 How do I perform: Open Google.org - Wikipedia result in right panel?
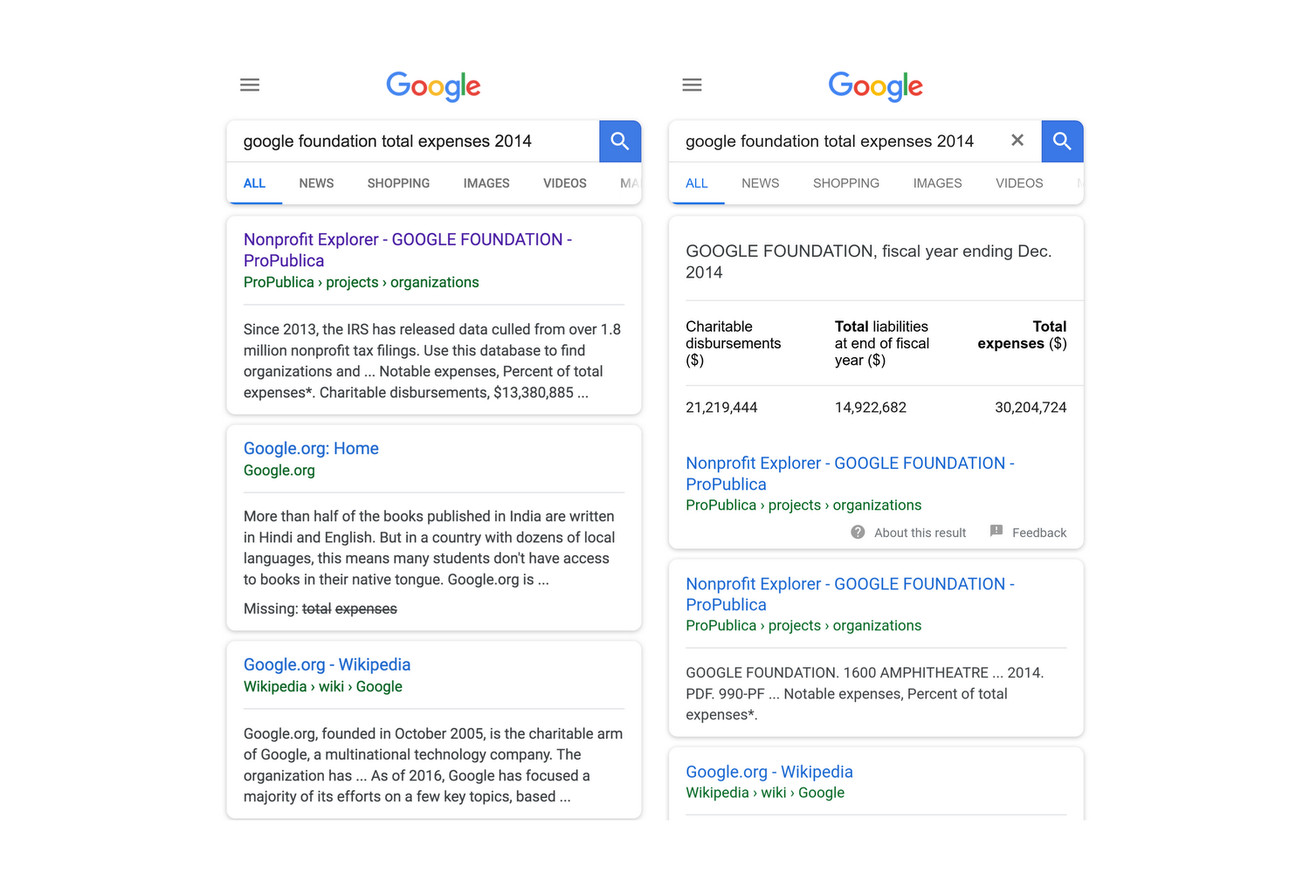[x=769, y=771]
